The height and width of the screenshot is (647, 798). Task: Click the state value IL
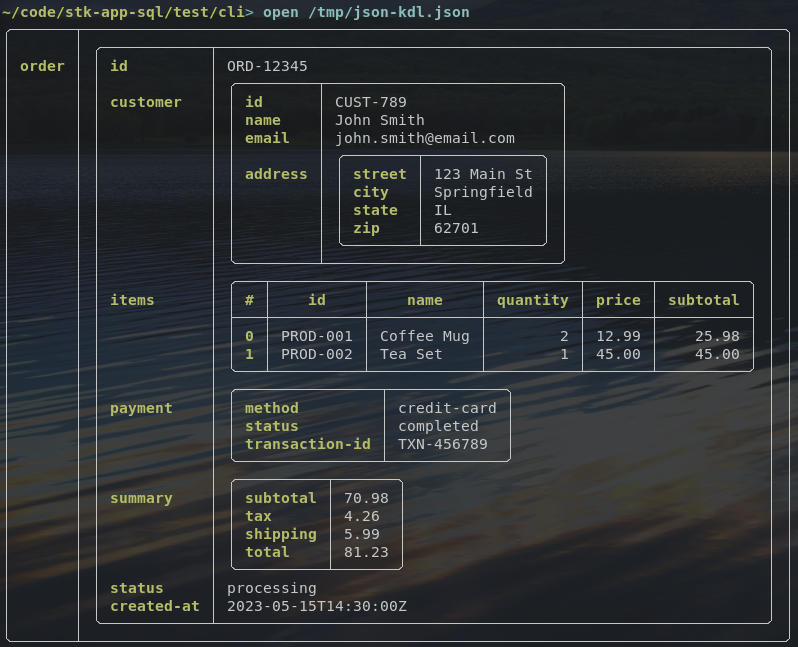click(x=442, y=210)
